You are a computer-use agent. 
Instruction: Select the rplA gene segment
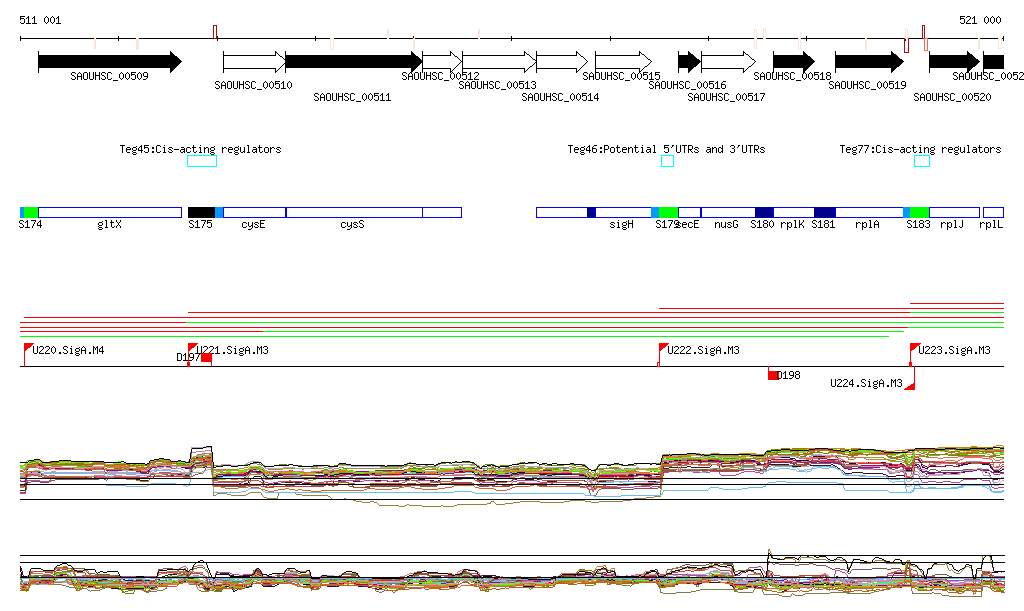(868, 212)
